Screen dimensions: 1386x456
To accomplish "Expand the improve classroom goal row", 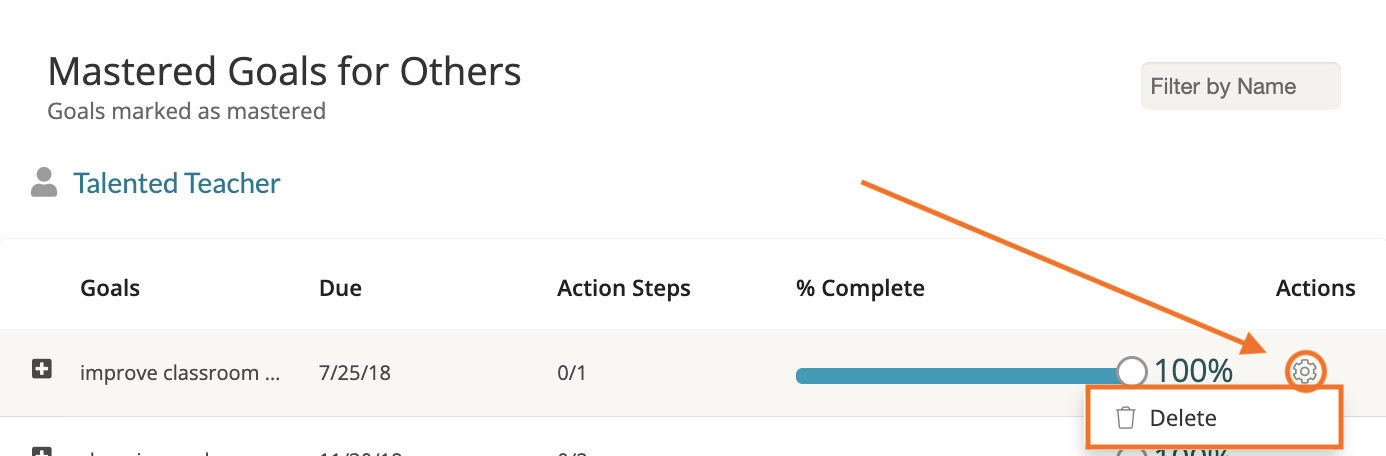I will coord(42,371).
